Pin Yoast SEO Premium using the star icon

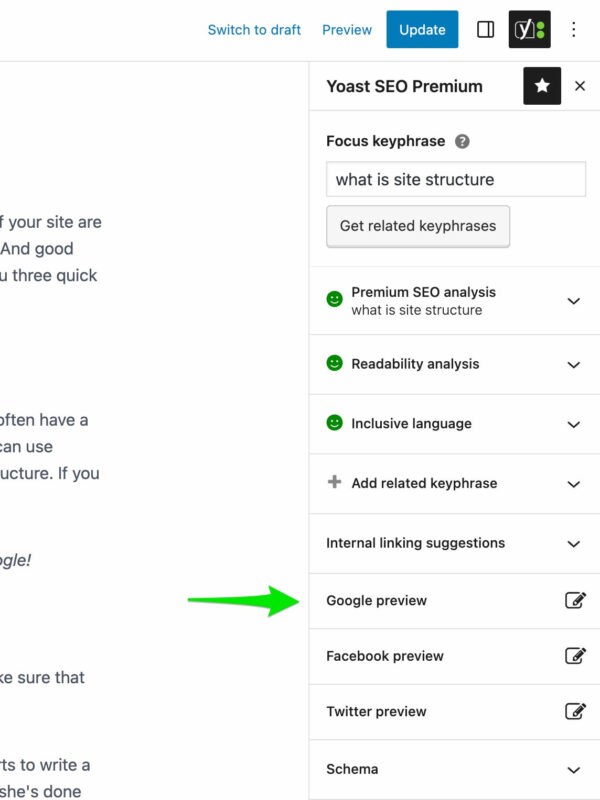pyautogui.click(x=542, y=86)
